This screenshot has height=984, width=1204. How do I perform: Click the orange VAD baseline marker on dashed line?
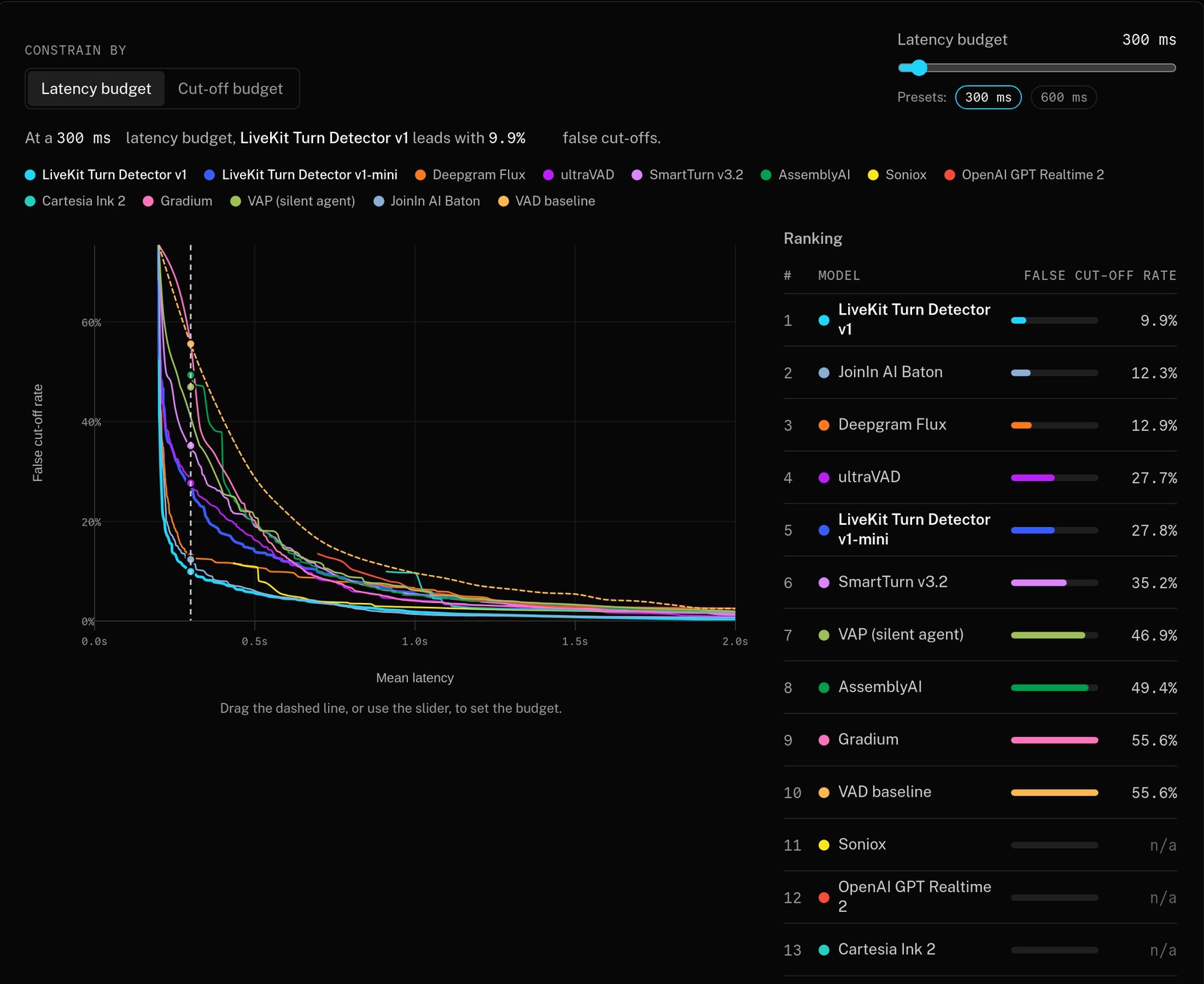pyautogui.click(x=190, y=344)
